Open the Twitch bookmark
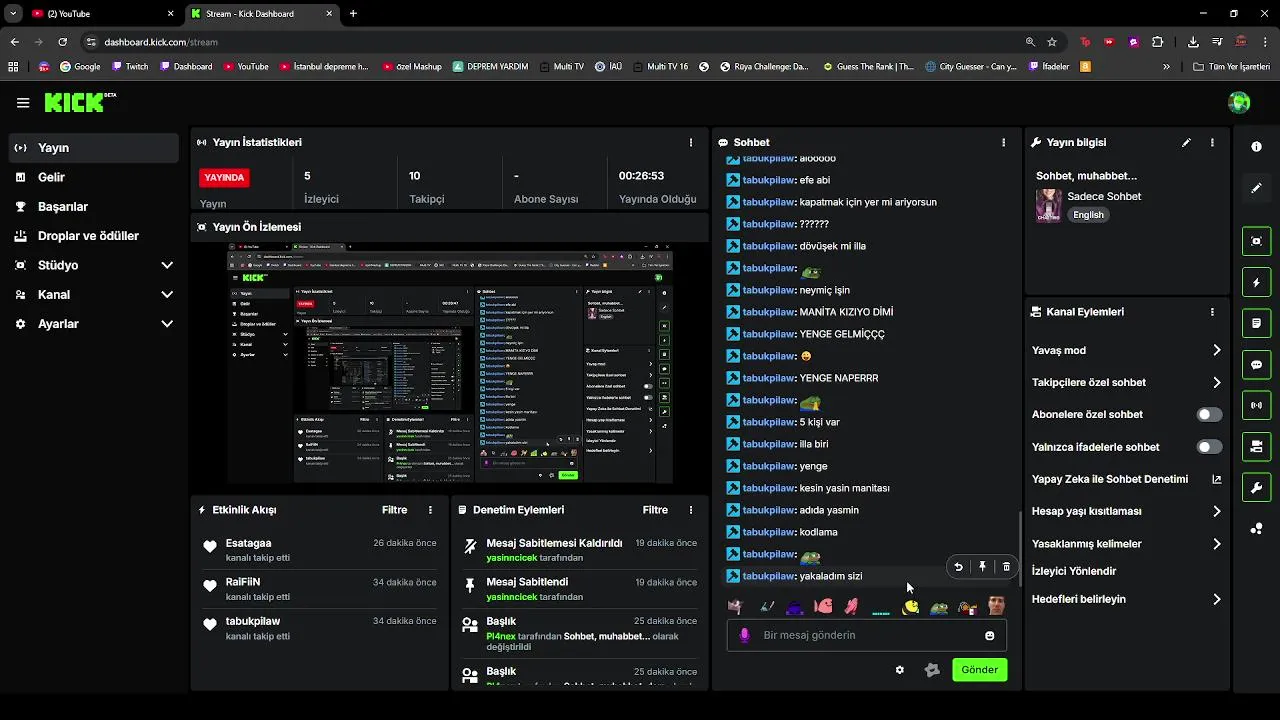The image size is (1280, 720). coord(130,67)
